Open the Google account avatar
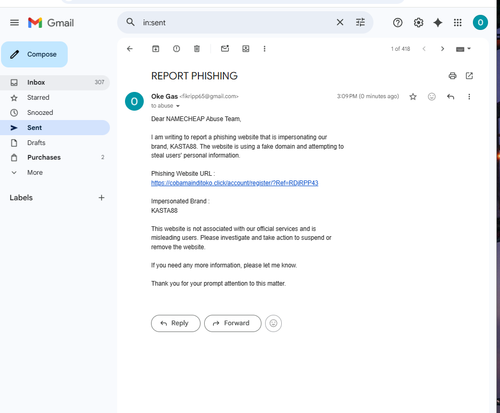This screenshot has width=500, height=413. pos(480,22)
